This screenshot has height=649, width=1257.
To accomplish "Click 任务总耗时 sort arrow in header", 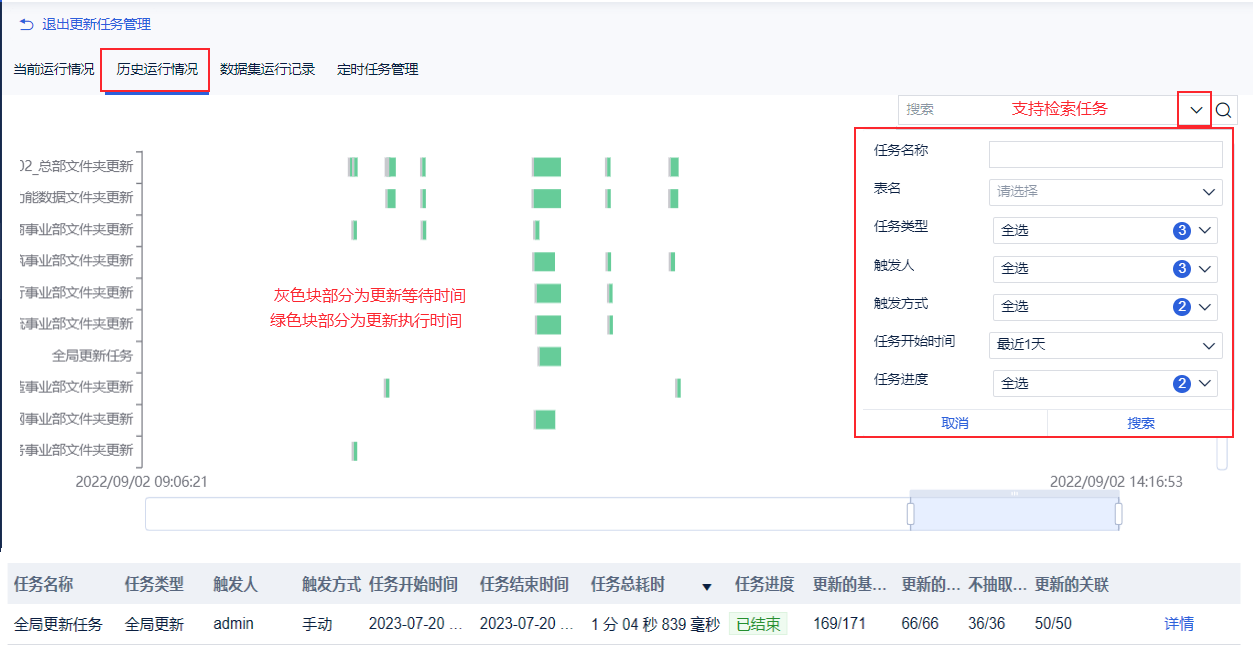I will click(707, 587).
